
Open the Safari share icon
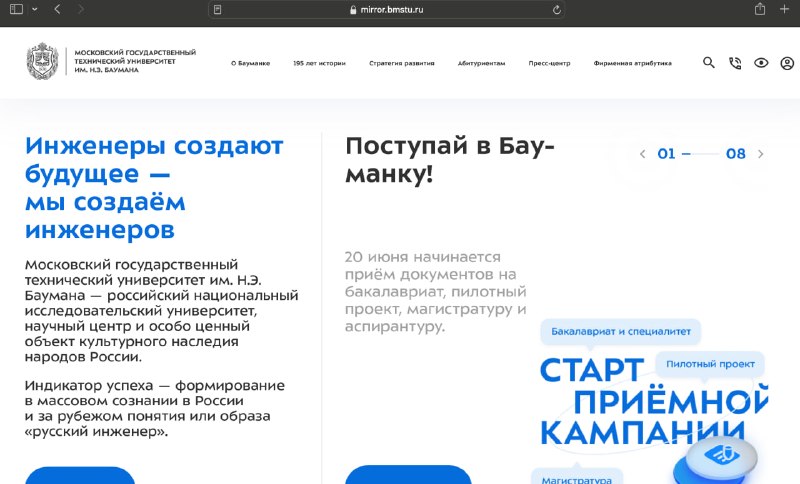(760, 9)
